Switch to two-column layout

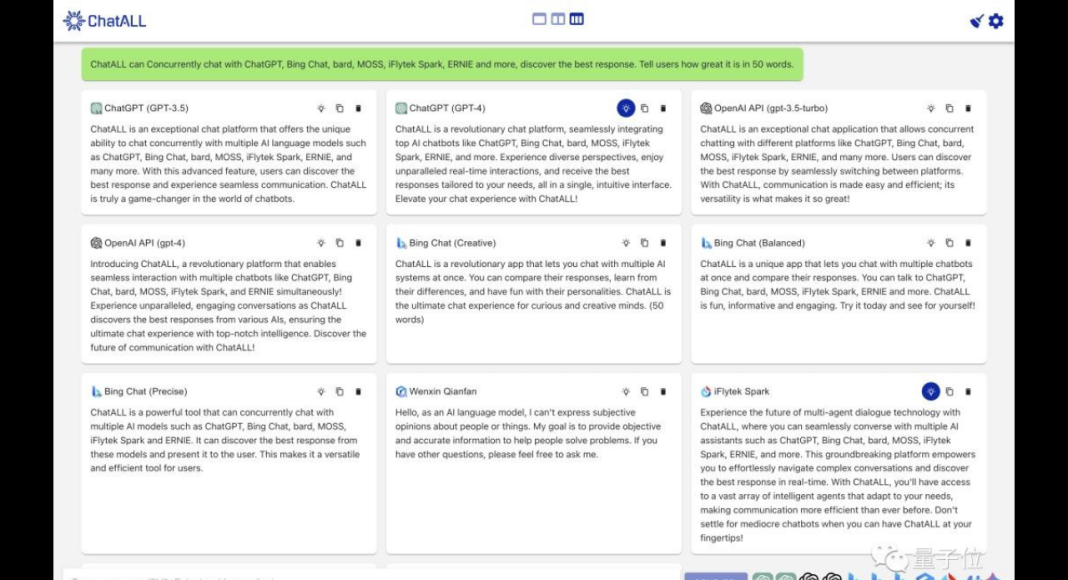coord(558,19)
